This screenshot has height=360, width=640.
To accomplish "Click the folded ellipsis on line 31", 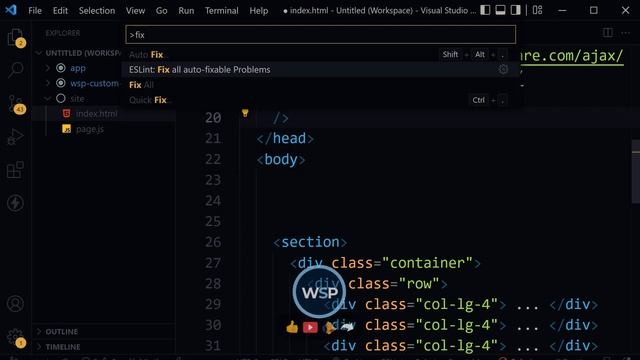I will [527, 346].
